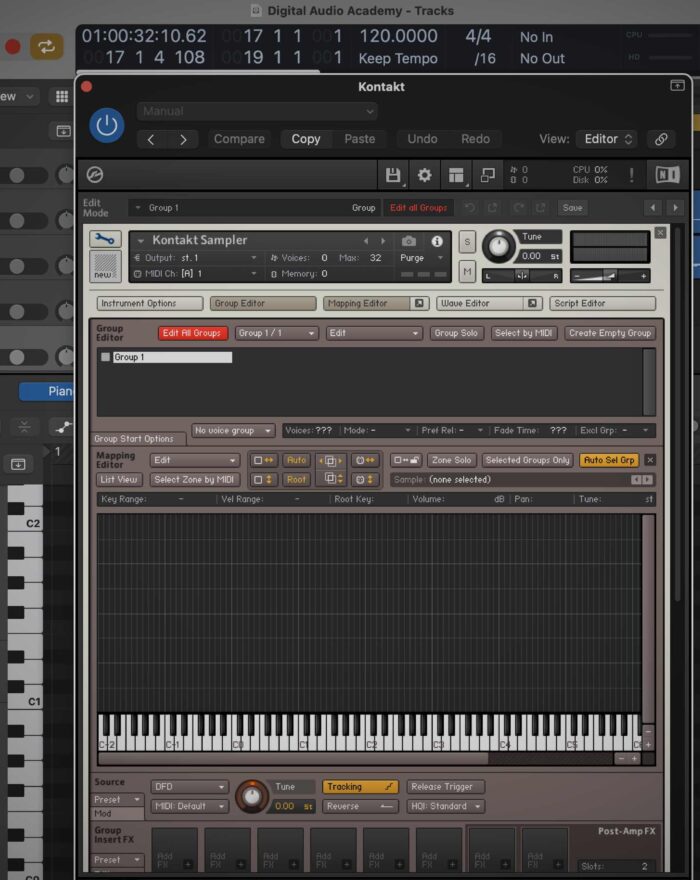Open the Mapping Editor Edit dropdown
The height and width of the screenshot is (880, 700).
[194, 460]
